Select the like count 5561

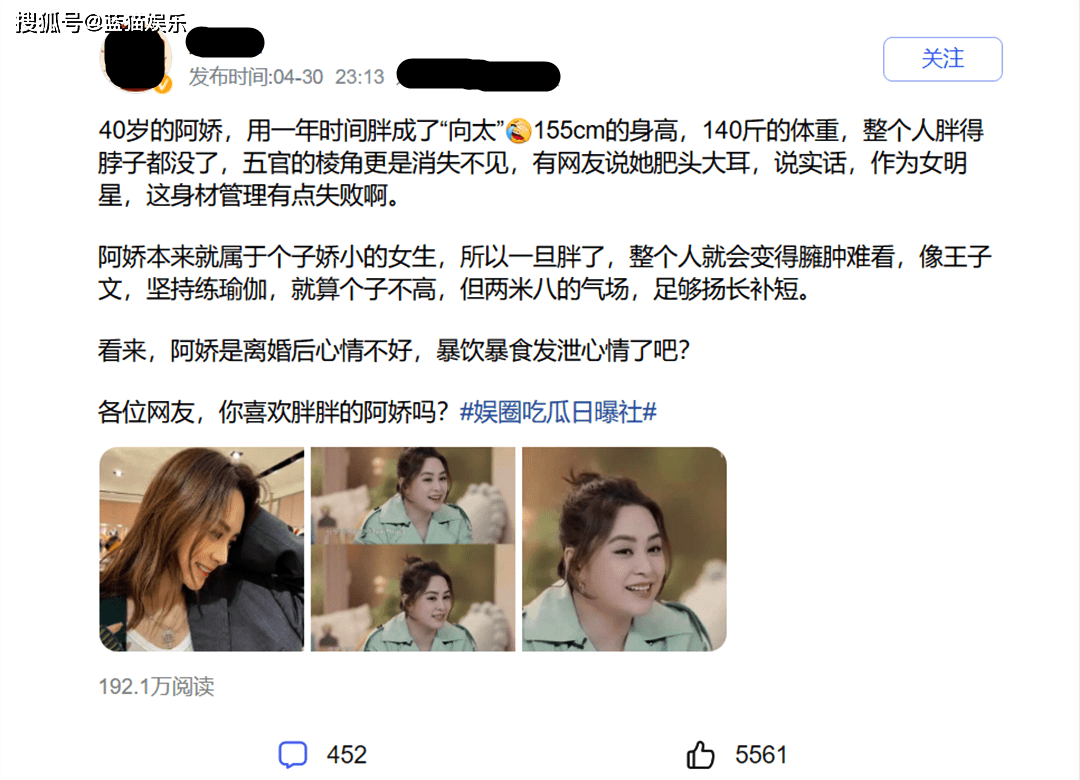[761, 755]
